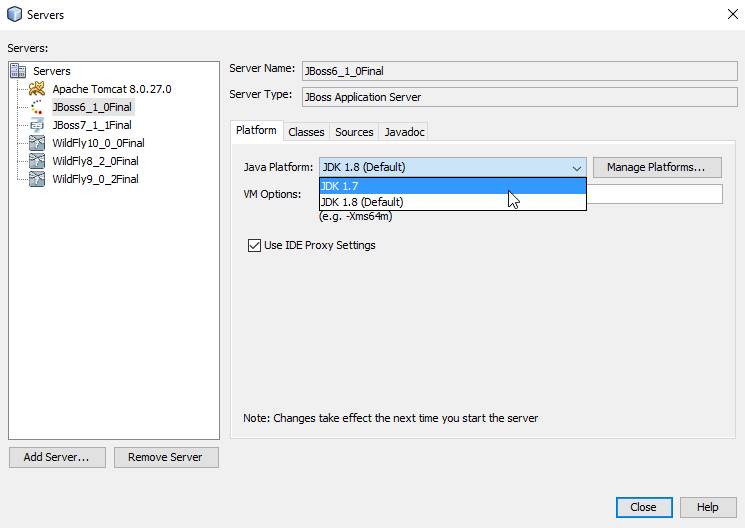Close the Servers dialog via Close button
This screenshot has width=745, height=528.
click(x=644, y=508)
